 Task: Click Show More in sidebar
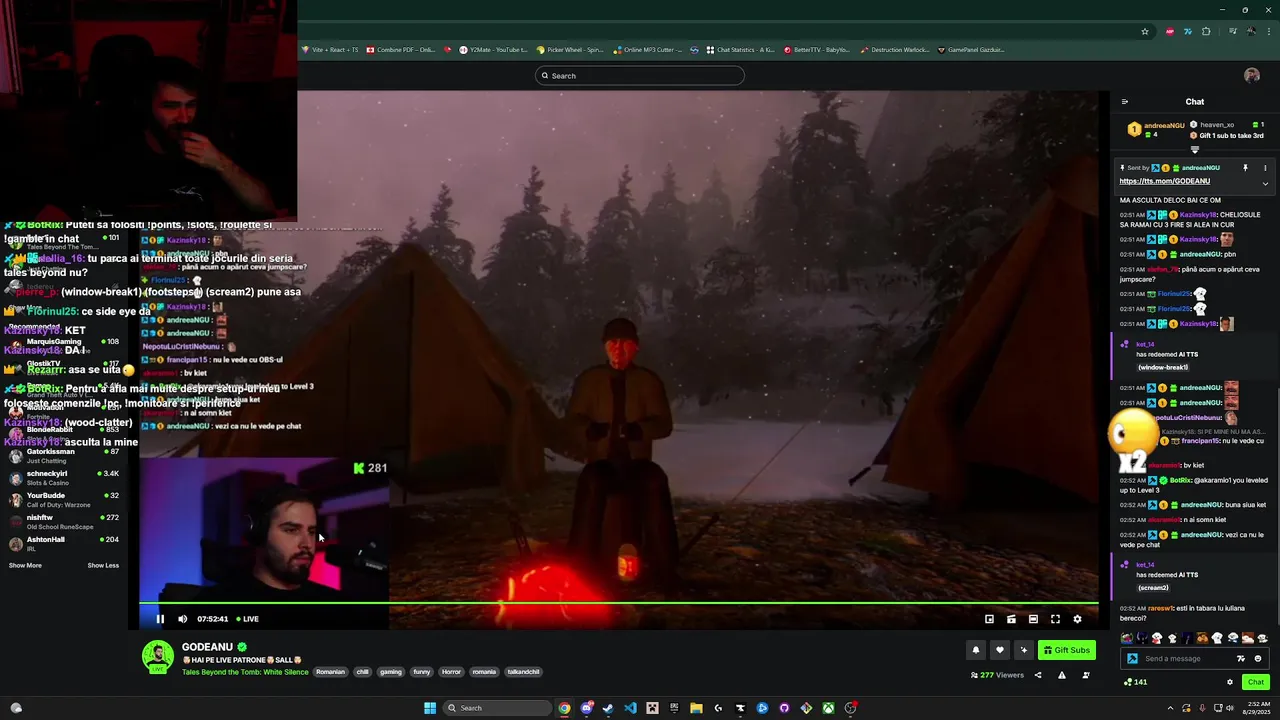pos(25,566)
